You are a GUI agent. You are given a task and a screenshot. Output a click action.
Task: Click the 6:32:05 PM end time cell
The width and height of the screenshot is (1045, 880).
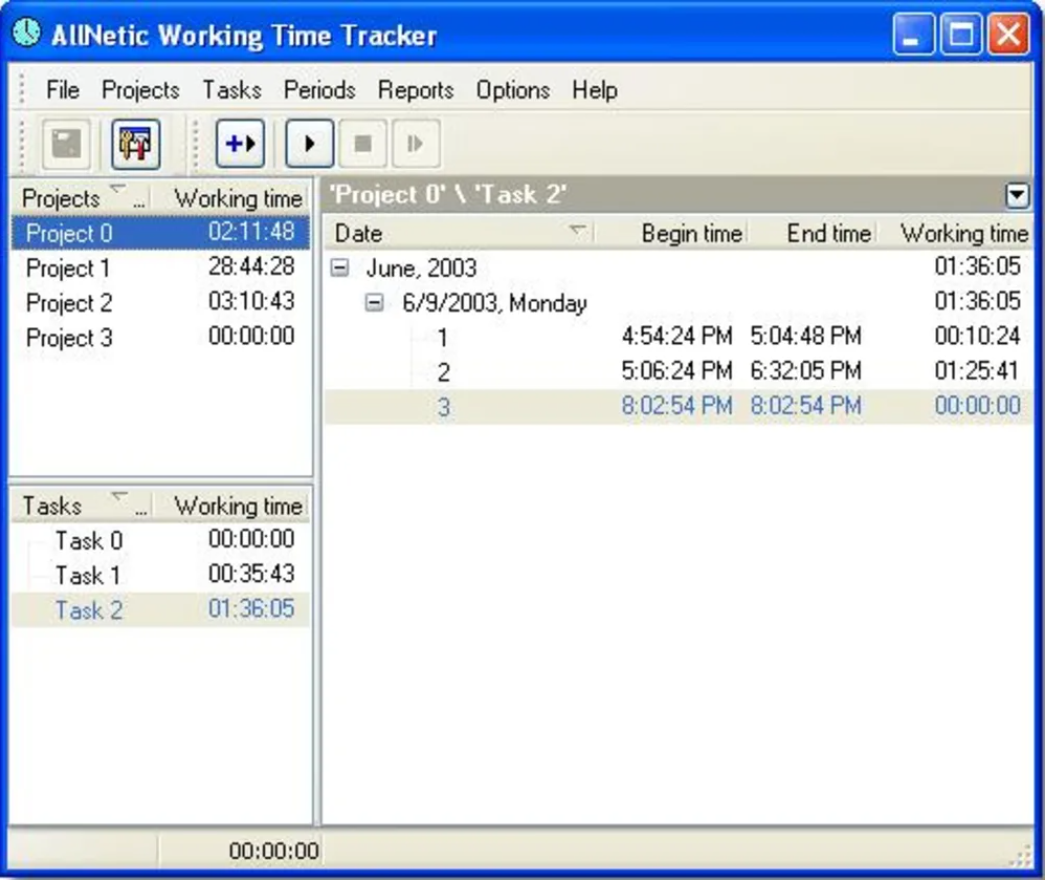click(x=805, y=371)
